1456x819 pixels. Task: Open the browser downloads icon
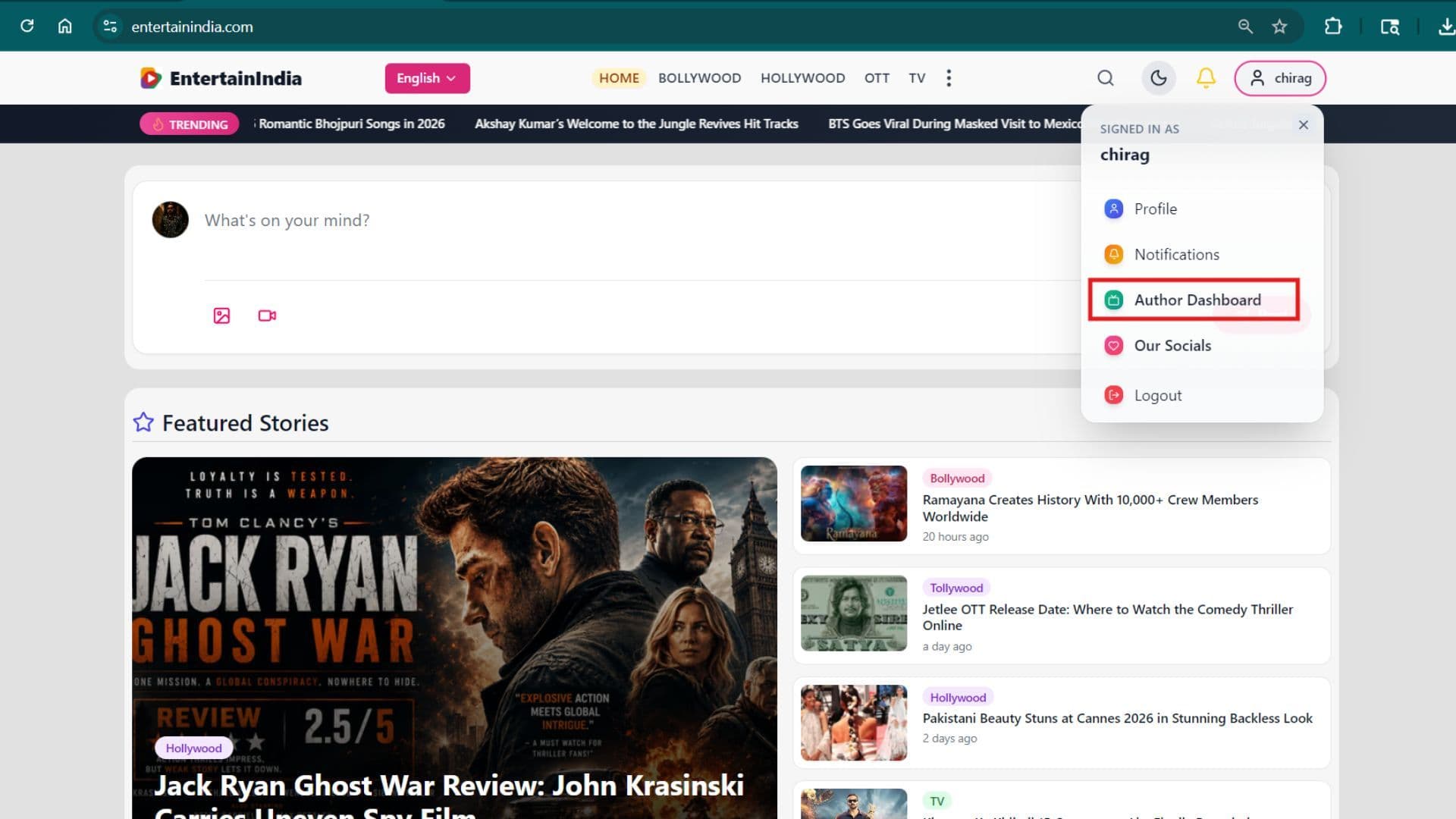(1446, 27)
